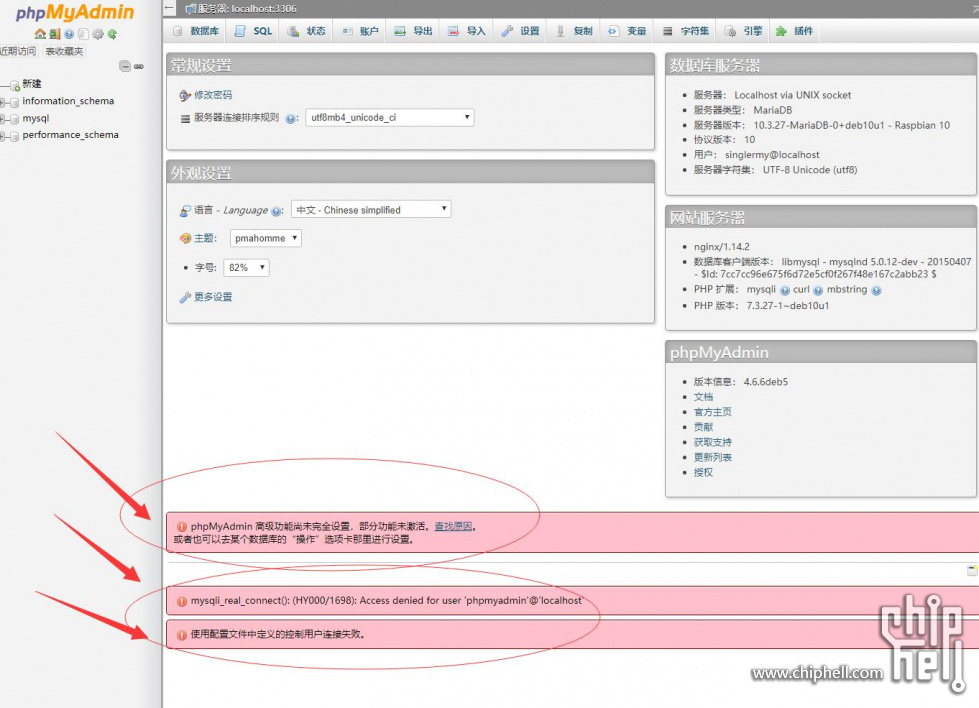Click the blue help icon after mbstring
This screenshot has height=708, width=979.
[876, 290]
